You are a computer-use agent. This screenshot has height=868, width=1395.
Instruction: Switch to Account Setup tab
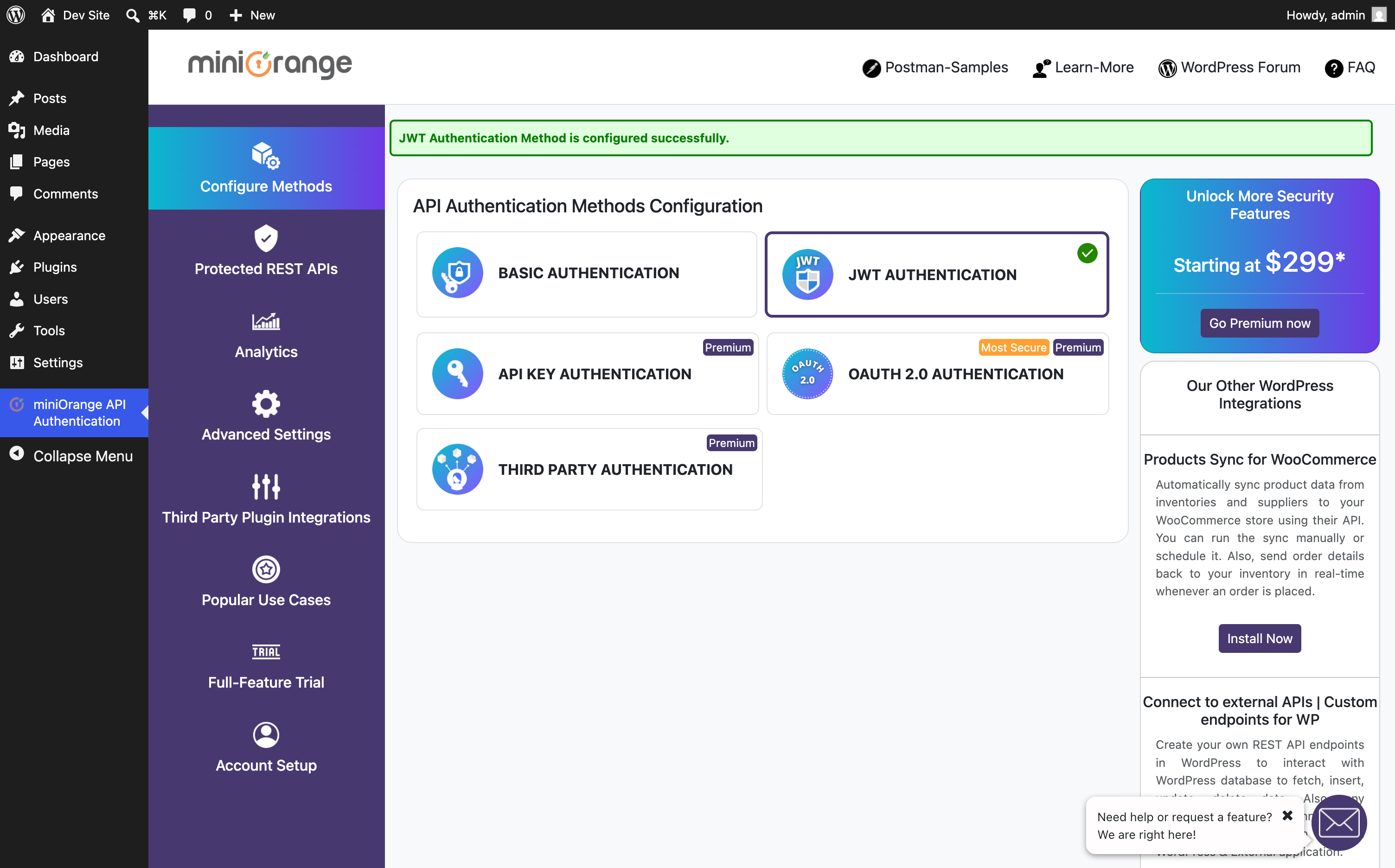[266, 747]
